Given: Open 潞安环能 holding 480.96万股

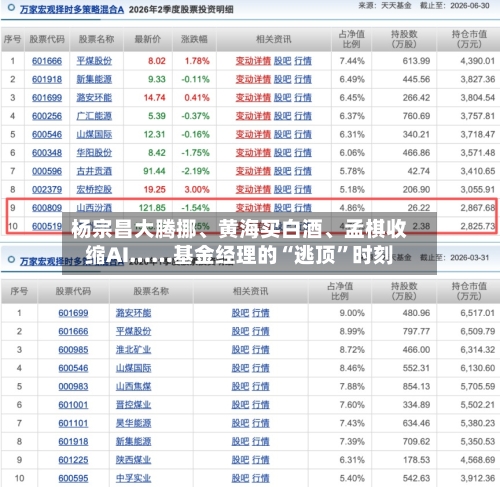Looking at the screenshot, I should point(133,313).
